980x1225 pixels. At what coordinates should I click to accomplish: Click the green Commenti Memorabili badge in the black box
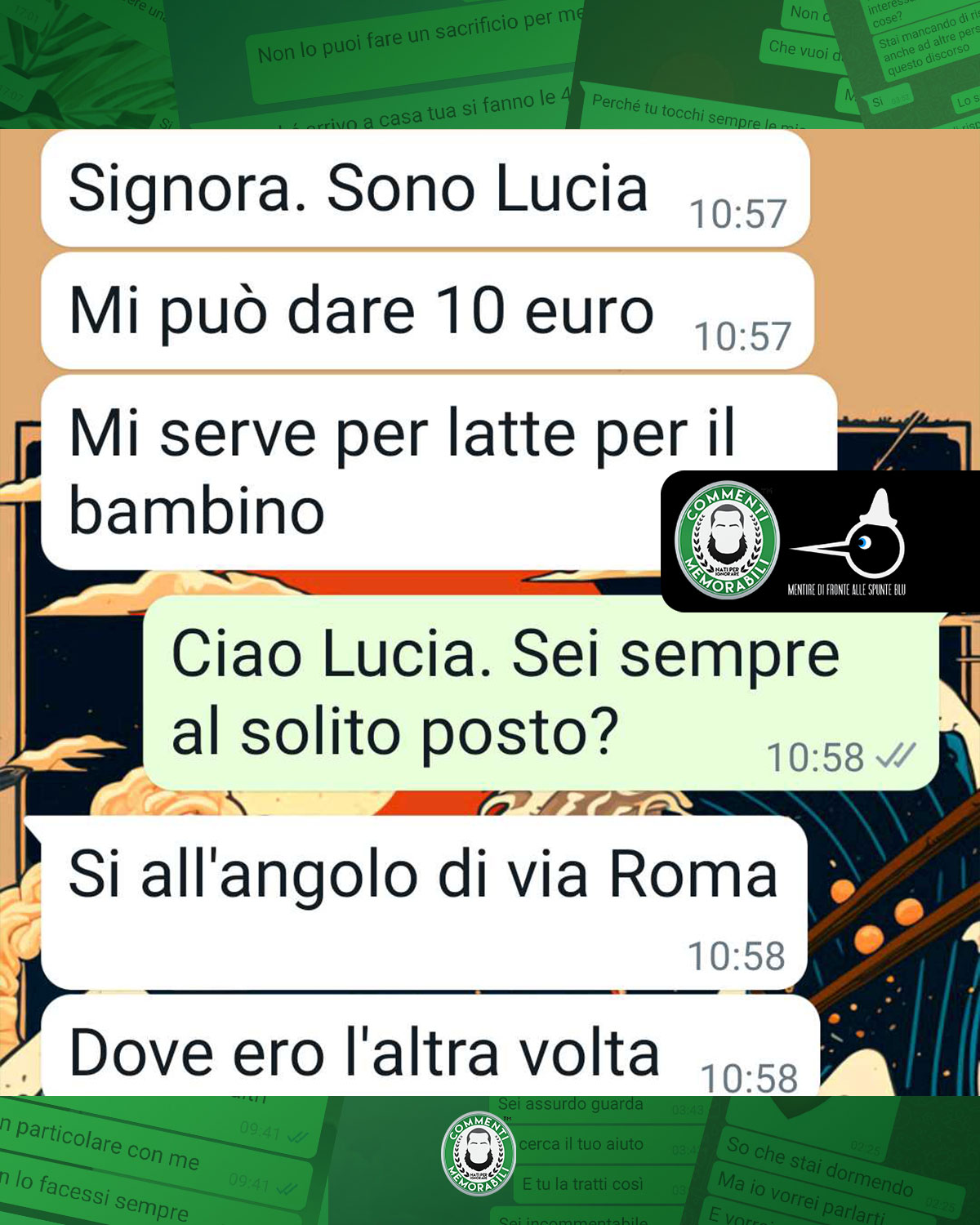(728, 540)
